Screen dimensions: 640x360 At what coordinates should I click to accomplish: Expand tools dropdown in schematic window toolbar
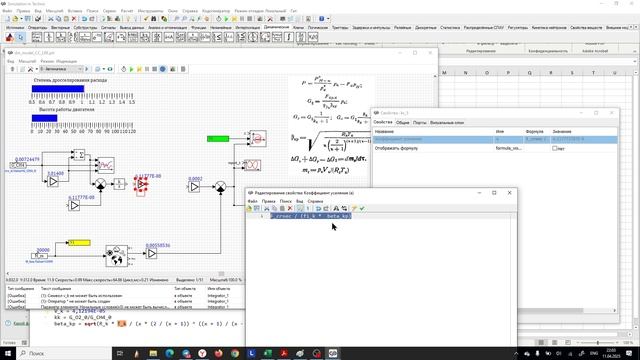pos(36,69)
